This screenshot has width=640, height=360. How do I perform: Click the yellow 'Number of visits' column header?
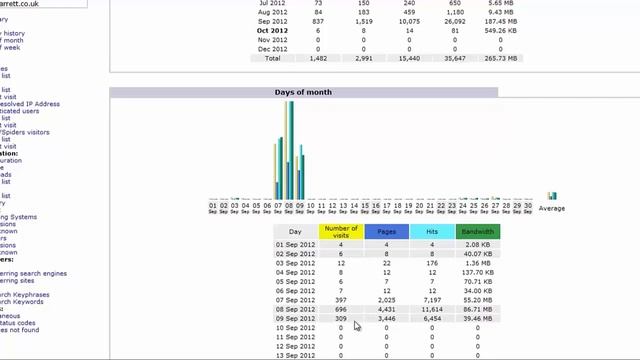pyautogui.click(x=341, y=231)
